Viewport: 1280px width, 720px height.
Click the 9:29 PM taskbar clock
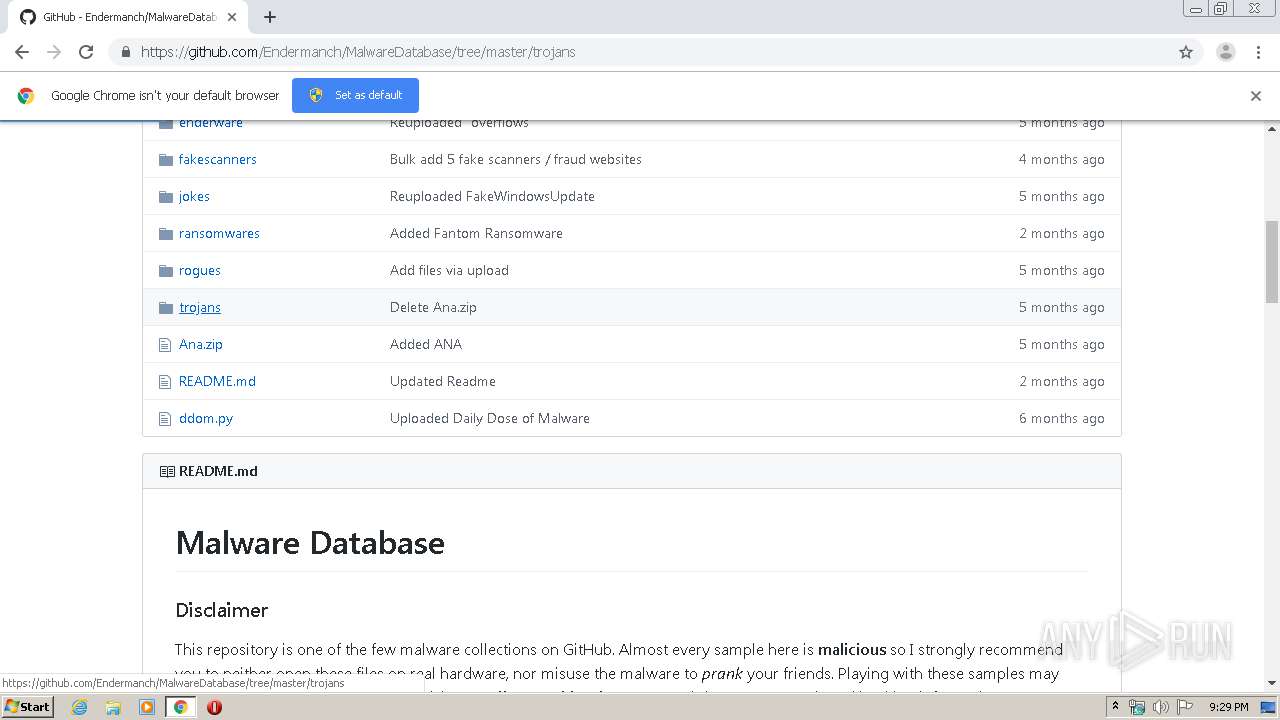pos(1229,707)
